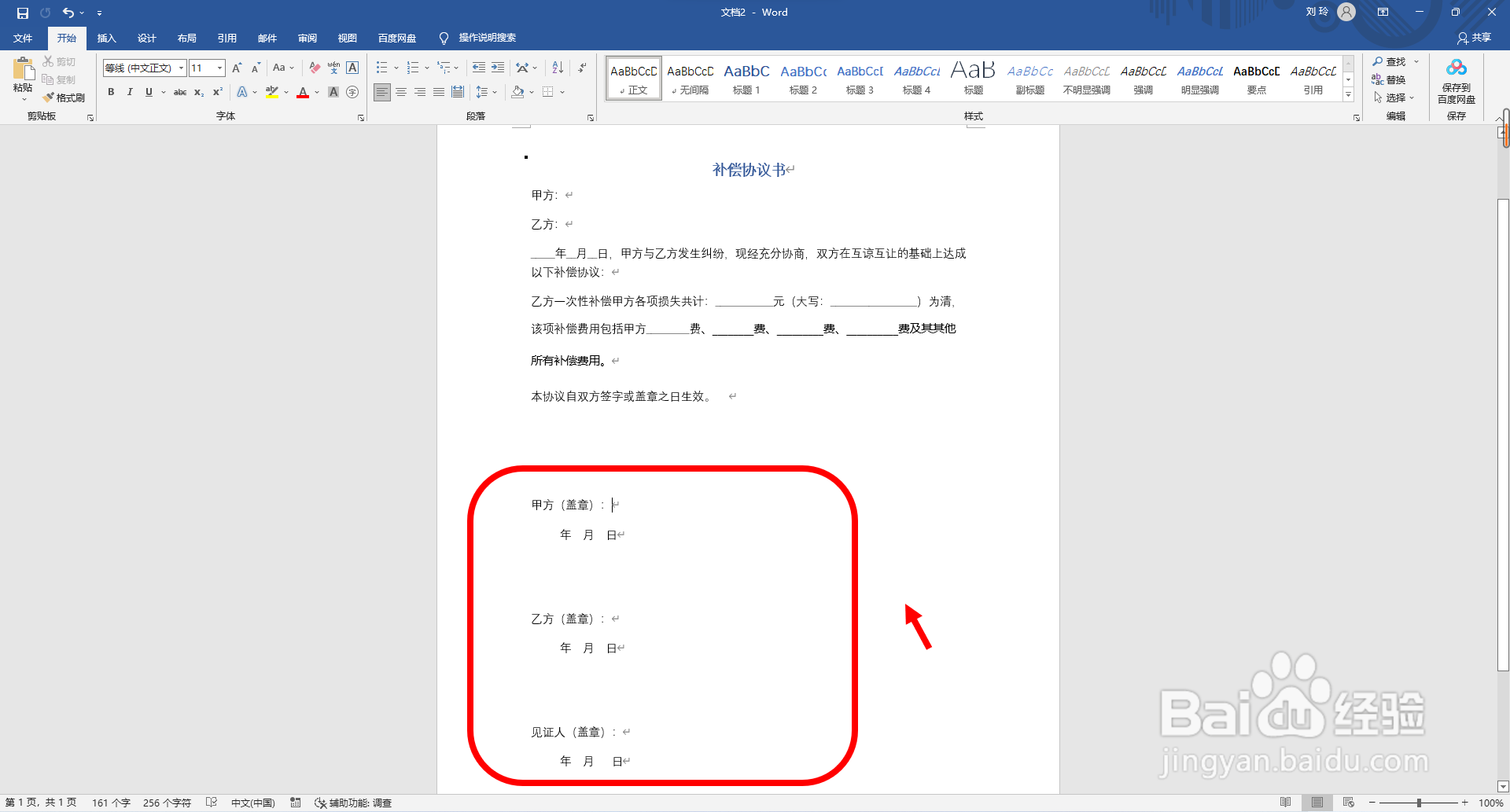Click the character shading icon

pos(333,92)
